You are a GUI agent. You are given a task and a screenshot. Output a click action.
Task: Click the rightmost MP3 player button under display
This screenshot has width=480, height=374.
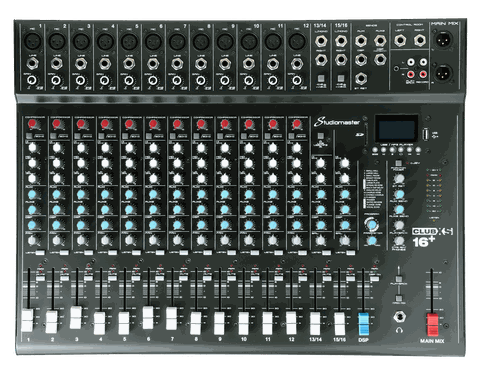coord(418,150)
